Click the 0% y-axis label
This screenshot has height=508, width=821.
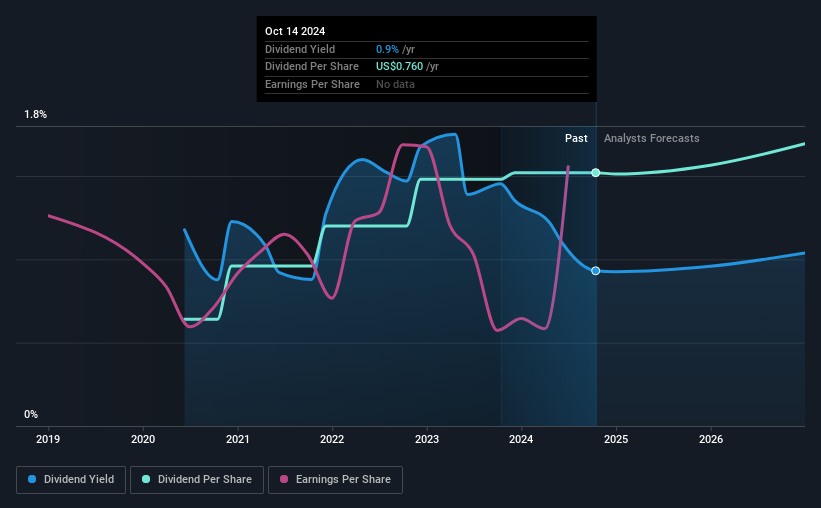pyautogui.click(x=31, y=414)
